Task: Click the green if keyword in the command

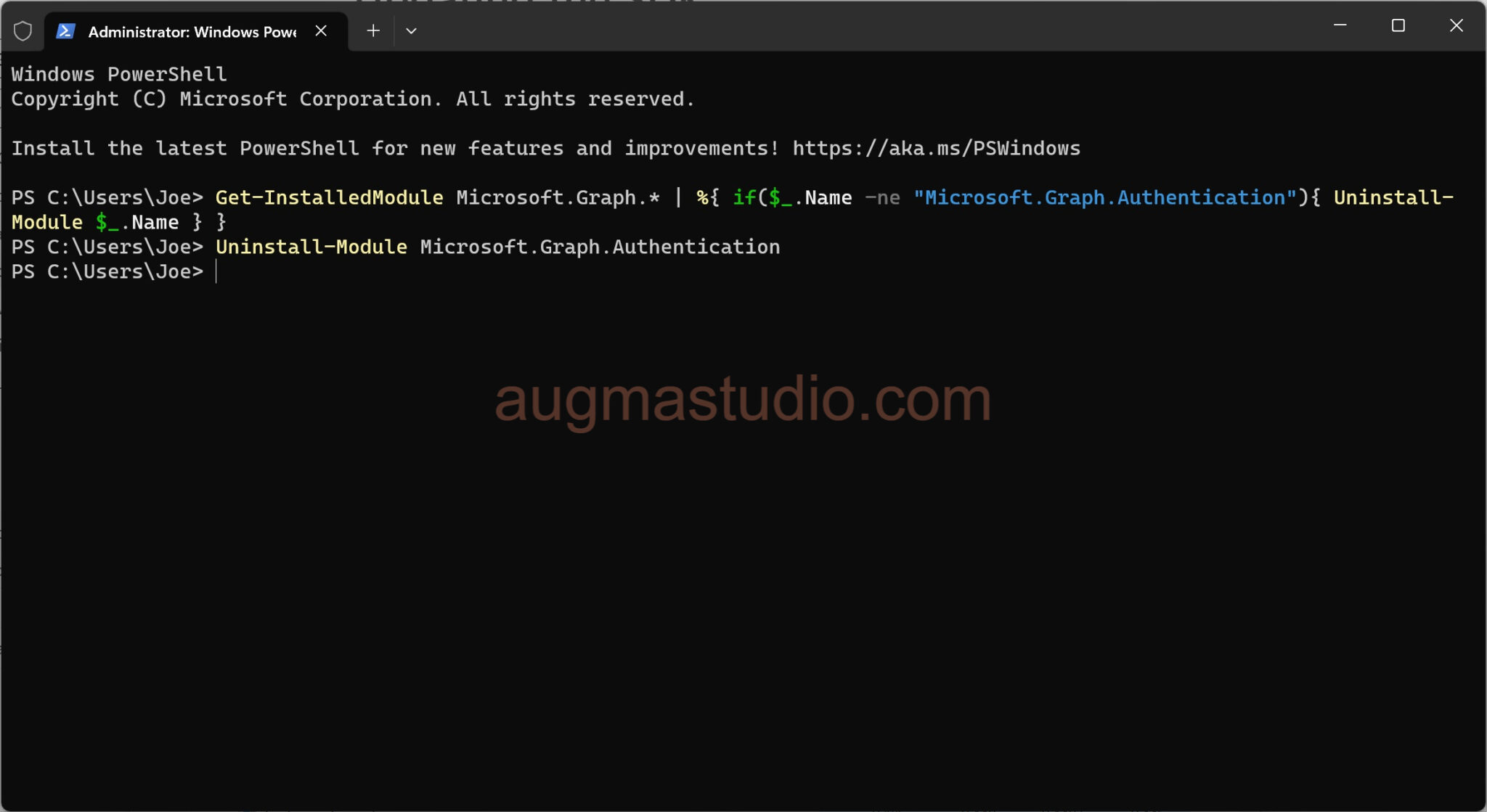Action: (x=745, y=197)
